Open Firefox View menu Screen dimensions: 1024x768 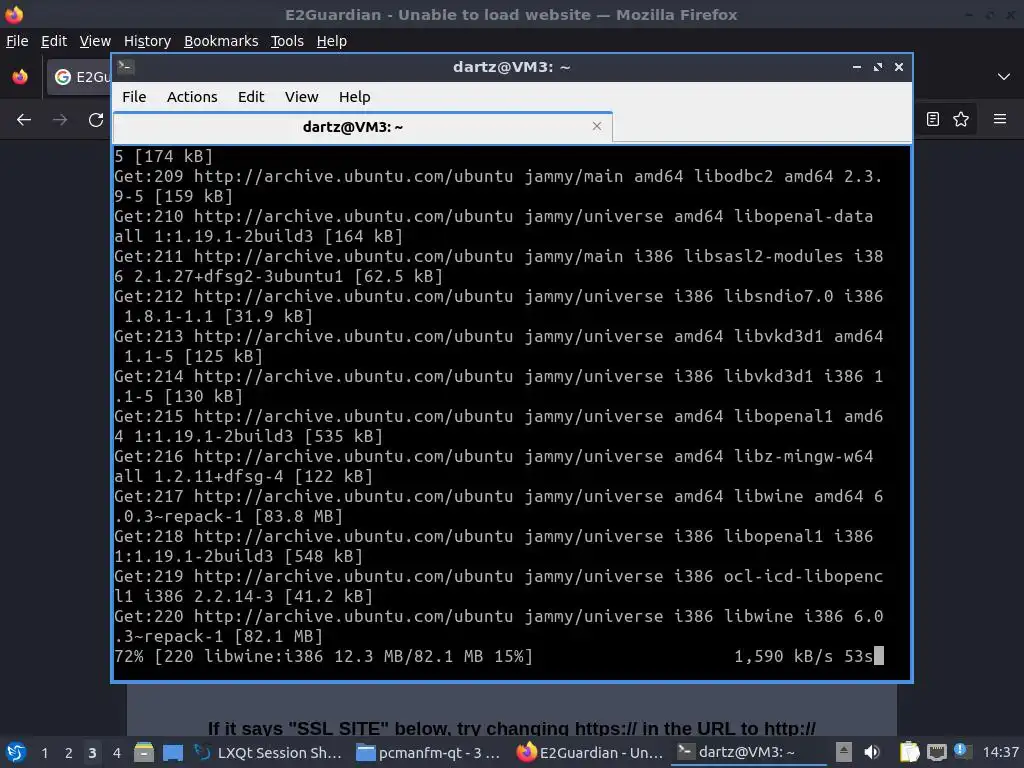click(95, 41)
